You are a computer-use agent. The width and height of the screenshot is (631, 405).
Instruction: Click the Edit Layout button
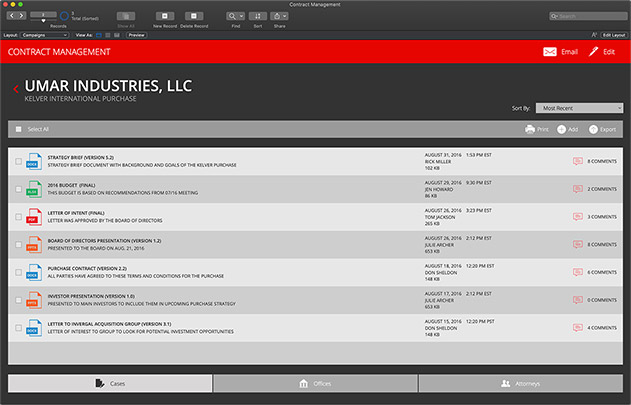[608, 34]
